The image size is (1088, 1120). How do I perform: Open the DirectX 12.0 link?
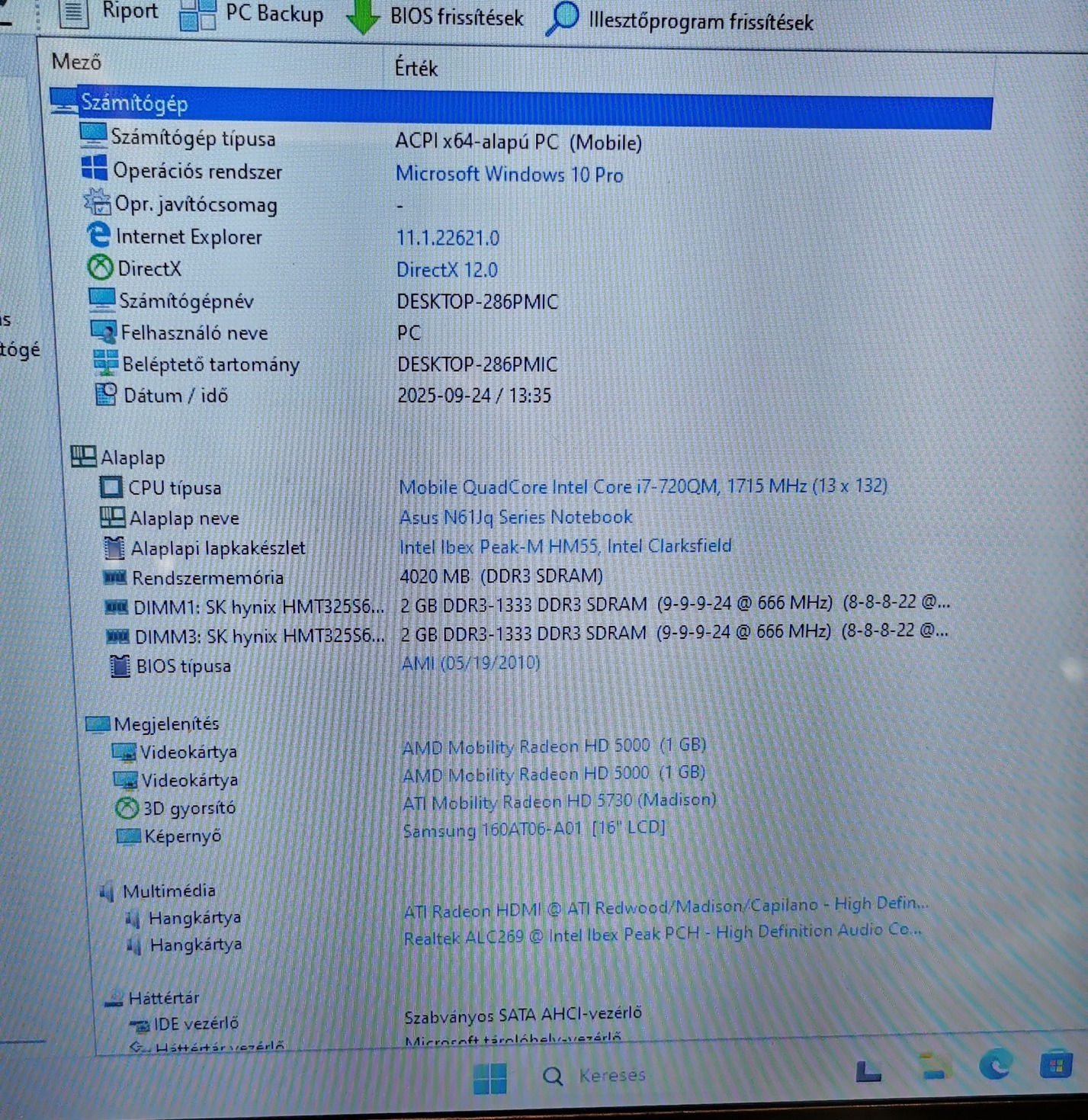(447, 270)
